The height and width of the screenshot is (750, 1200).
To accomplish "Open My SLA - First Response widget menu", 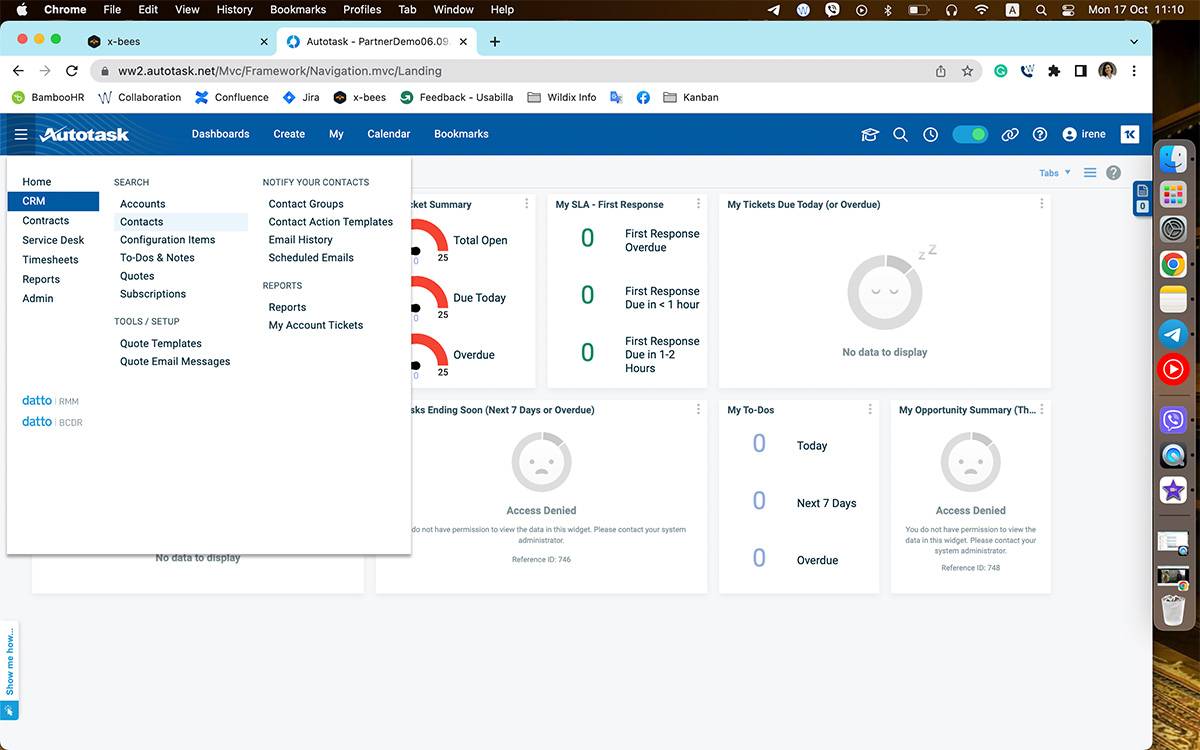I will tap(698, 204).
